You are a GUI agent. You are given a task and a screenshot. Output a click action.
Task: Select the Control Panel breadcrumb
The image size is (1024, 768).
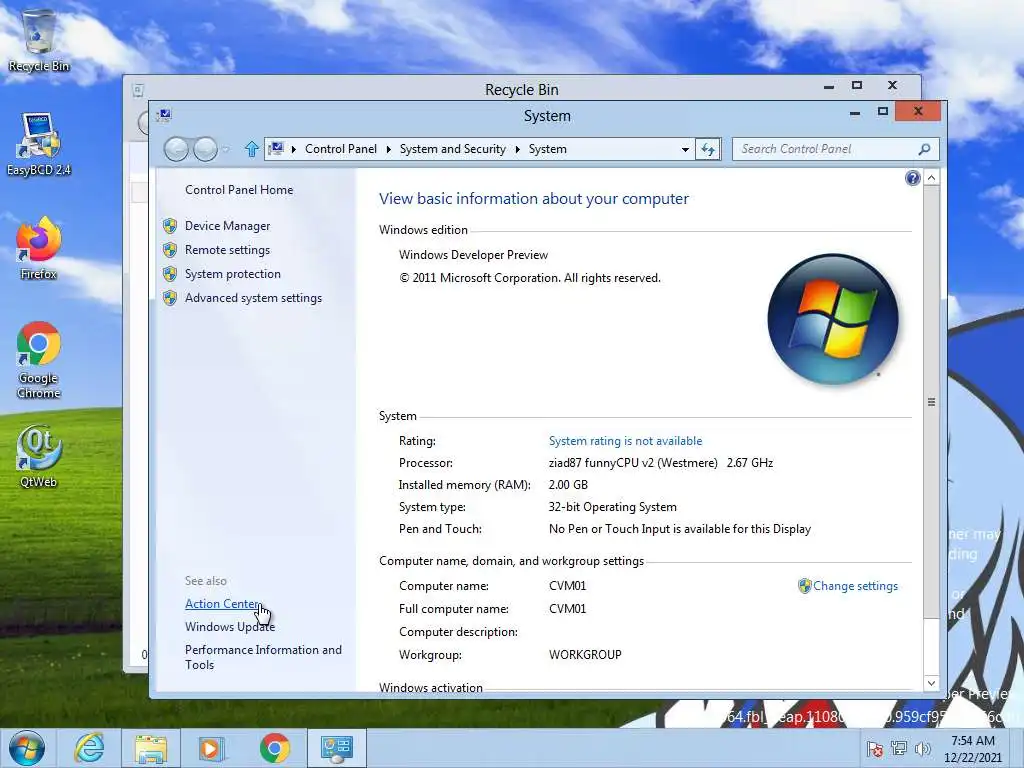coord(341,149)
